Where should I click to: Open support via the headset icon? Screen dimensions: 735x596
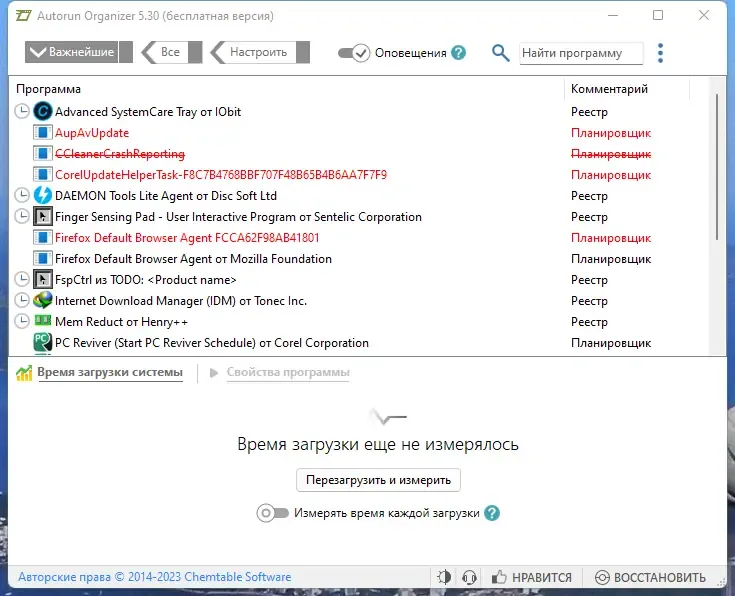[469, 577]
